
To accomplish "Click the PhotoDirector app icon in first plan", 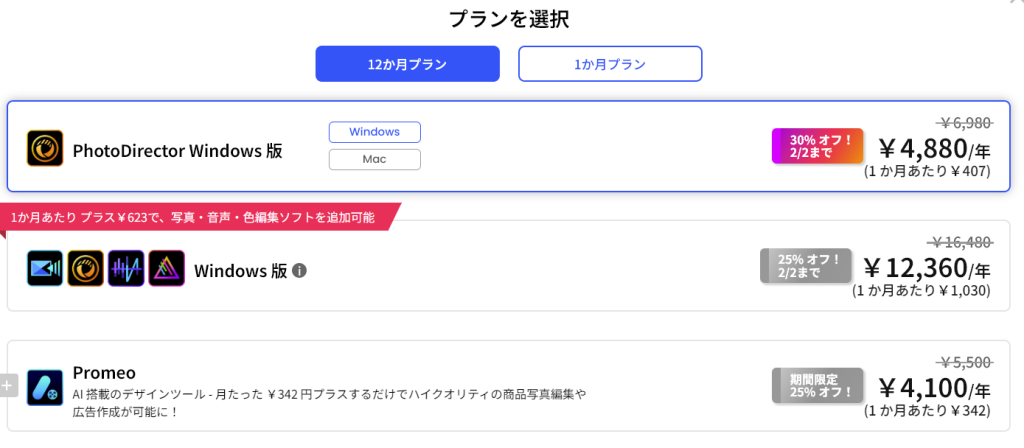I will pyautogui.click(x=45, y=149).
